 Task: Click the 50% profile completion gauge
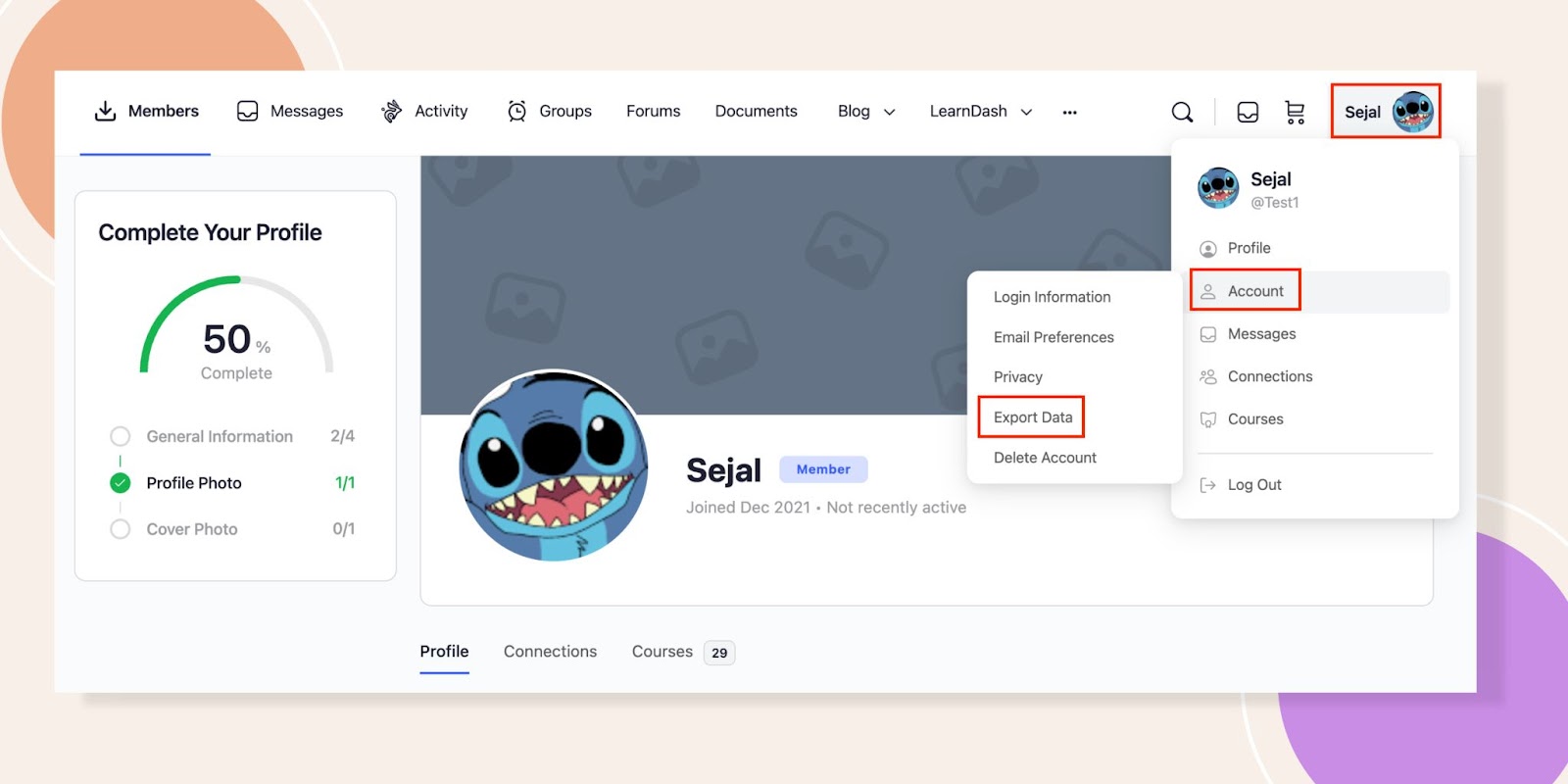coord(236,330)
